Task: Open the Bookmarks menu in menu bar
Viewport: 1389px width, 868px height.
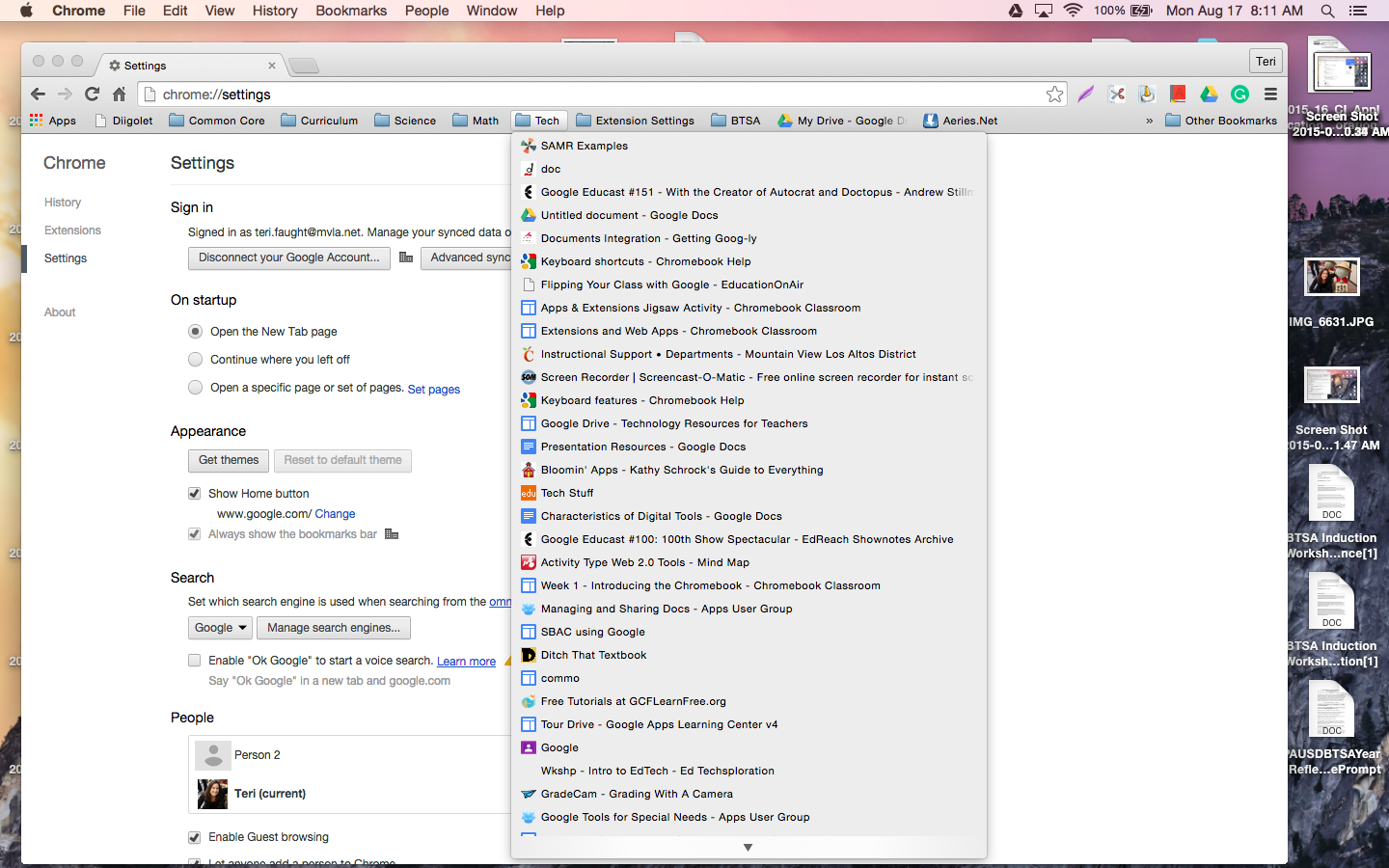Action: click(x=351, y=11)
